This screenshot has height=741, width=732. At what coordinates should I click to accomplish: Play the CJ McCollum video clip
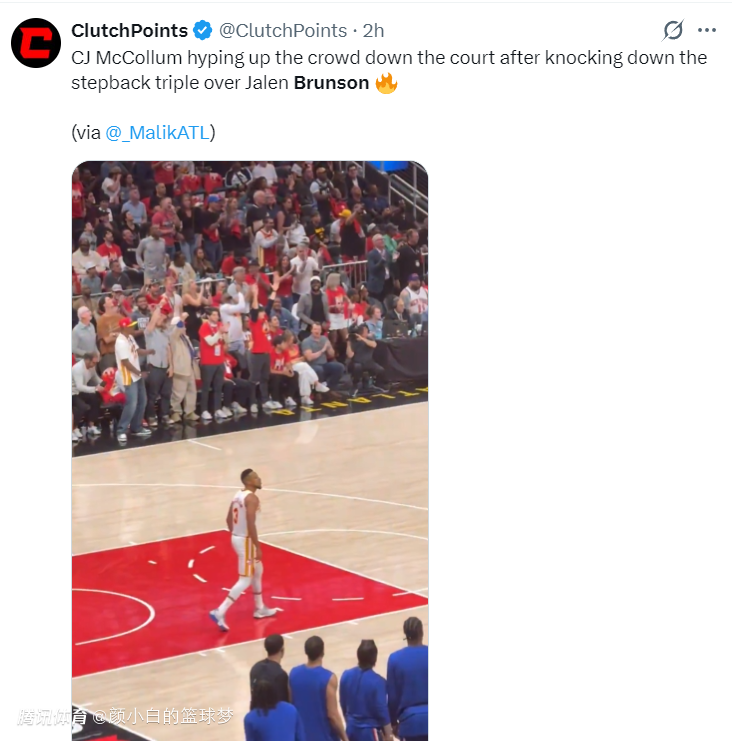(x=250, y=451)
